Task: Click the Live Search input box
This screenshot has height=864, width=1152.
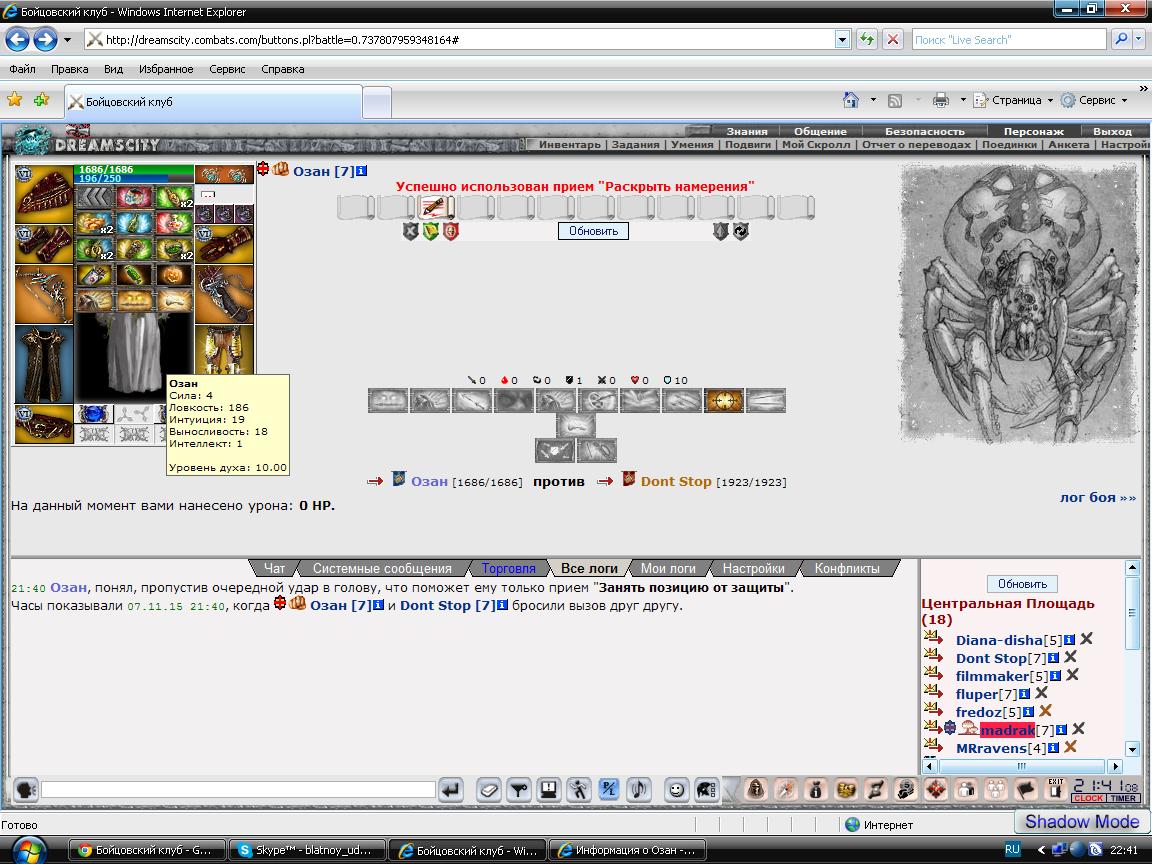Action: 1008,40
